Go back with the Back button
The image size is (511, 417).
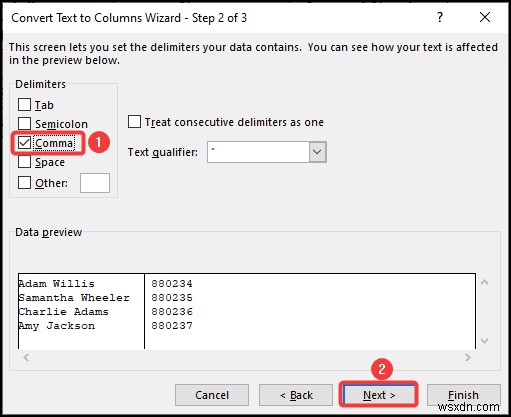tap(296, 395)
